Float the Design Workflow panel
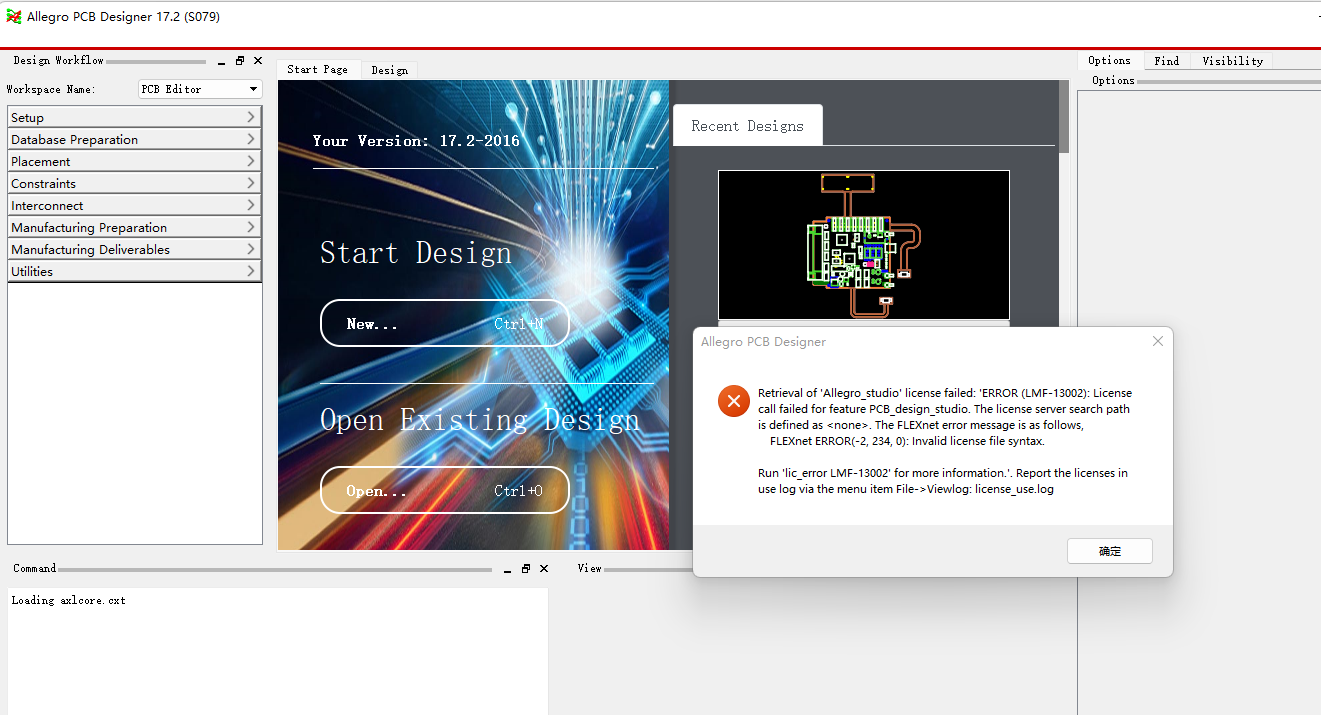The width and height of the screenshot is (1321, 715). [x=240, y=61]
